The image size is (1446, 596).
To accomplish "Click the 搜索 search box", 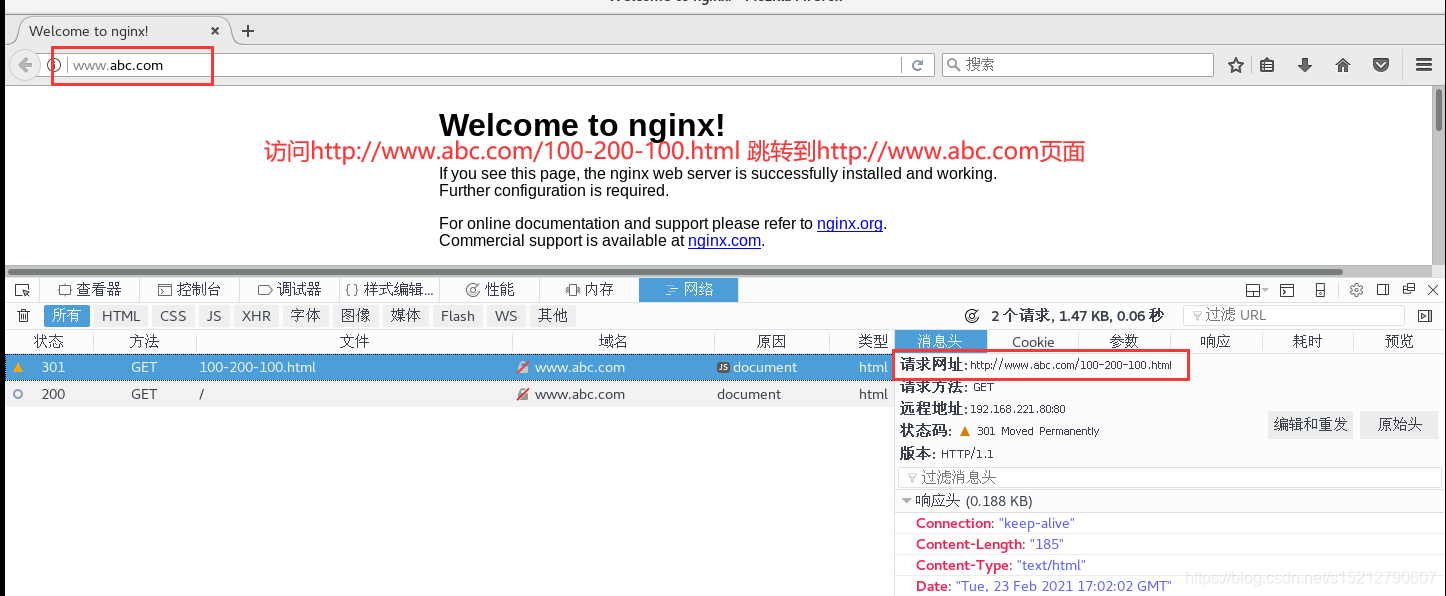I will [1078, 65].
